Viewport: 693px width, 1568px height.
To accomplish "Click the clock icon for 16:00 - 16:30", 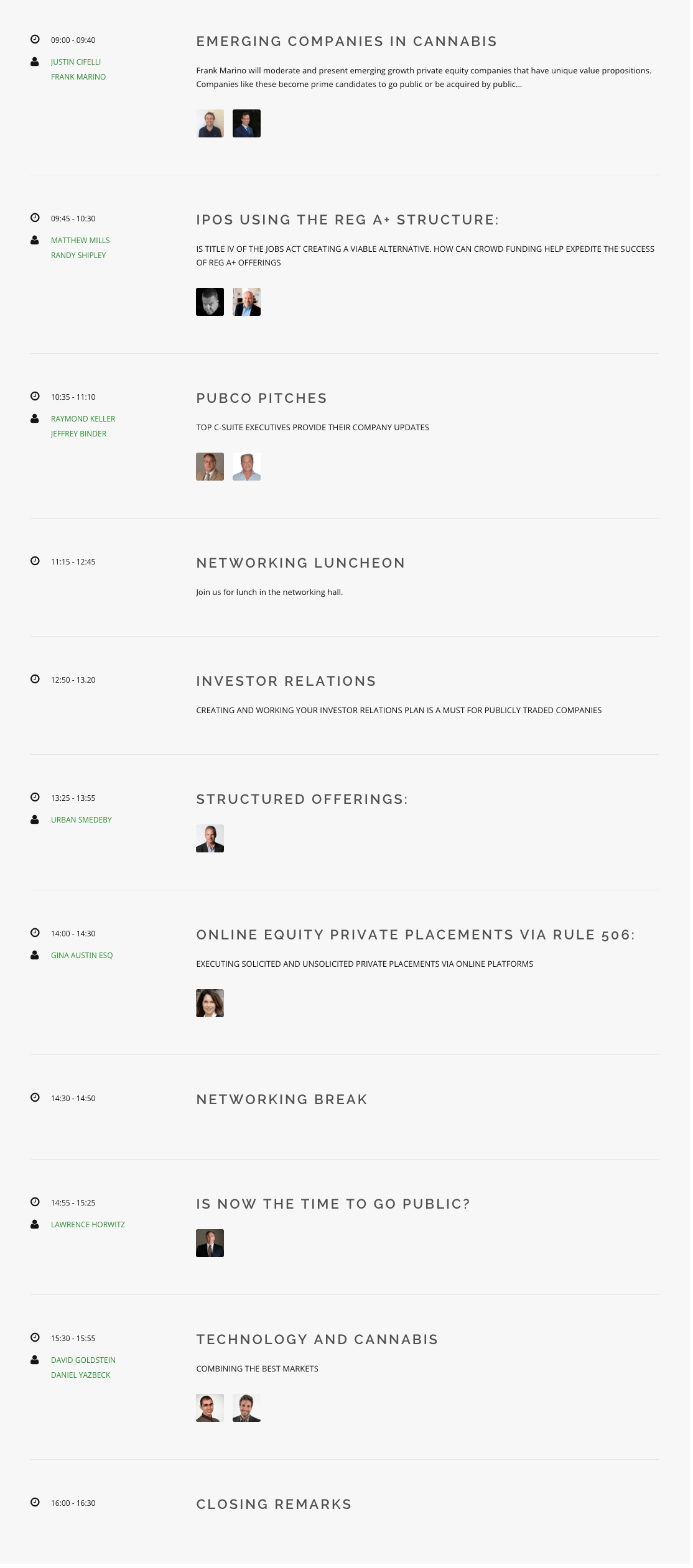I will click(x=35, y=1503).
